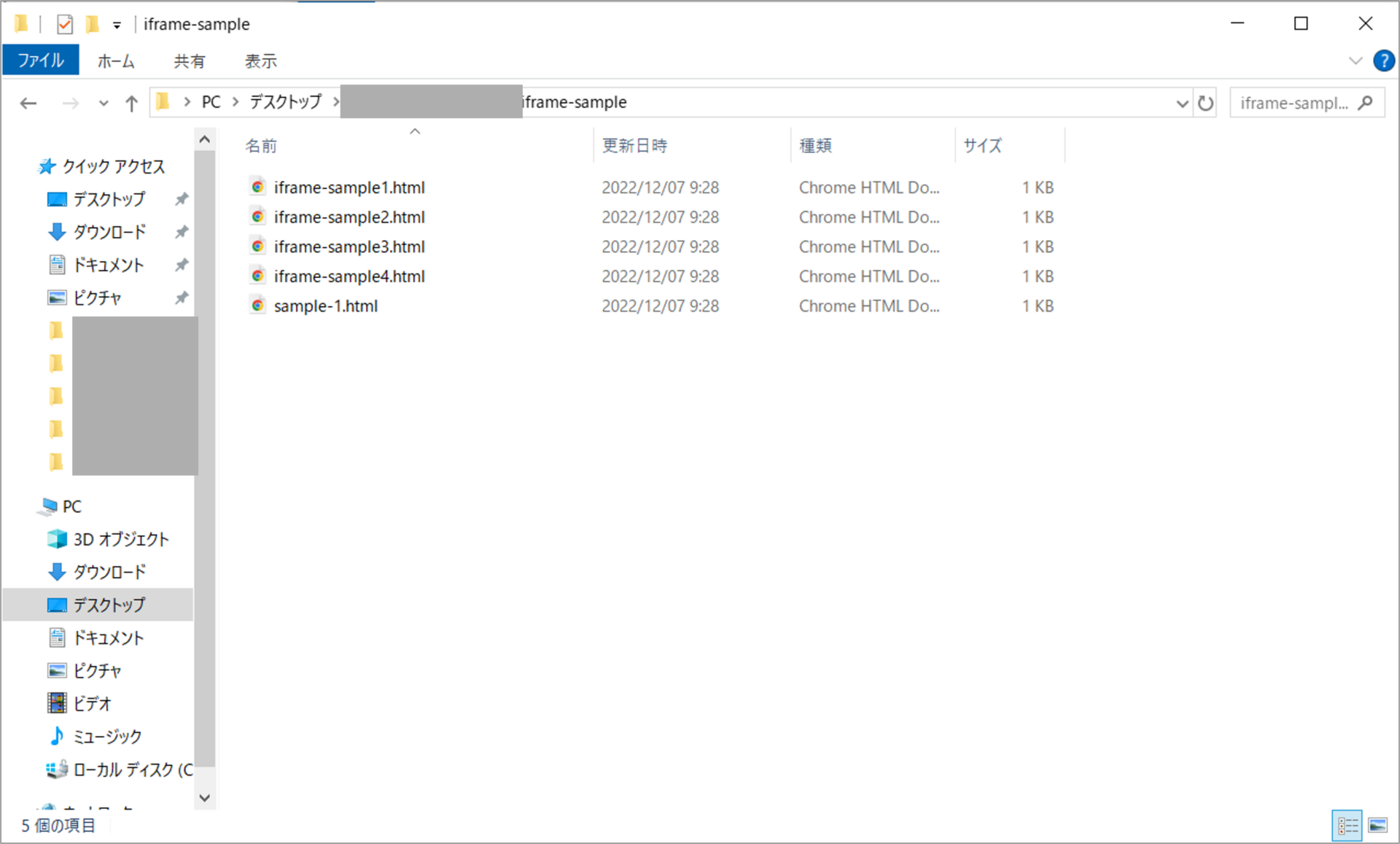Expand the recent locations dropdown
This screenshot has height=844, width=1400.
pos(104,103)
